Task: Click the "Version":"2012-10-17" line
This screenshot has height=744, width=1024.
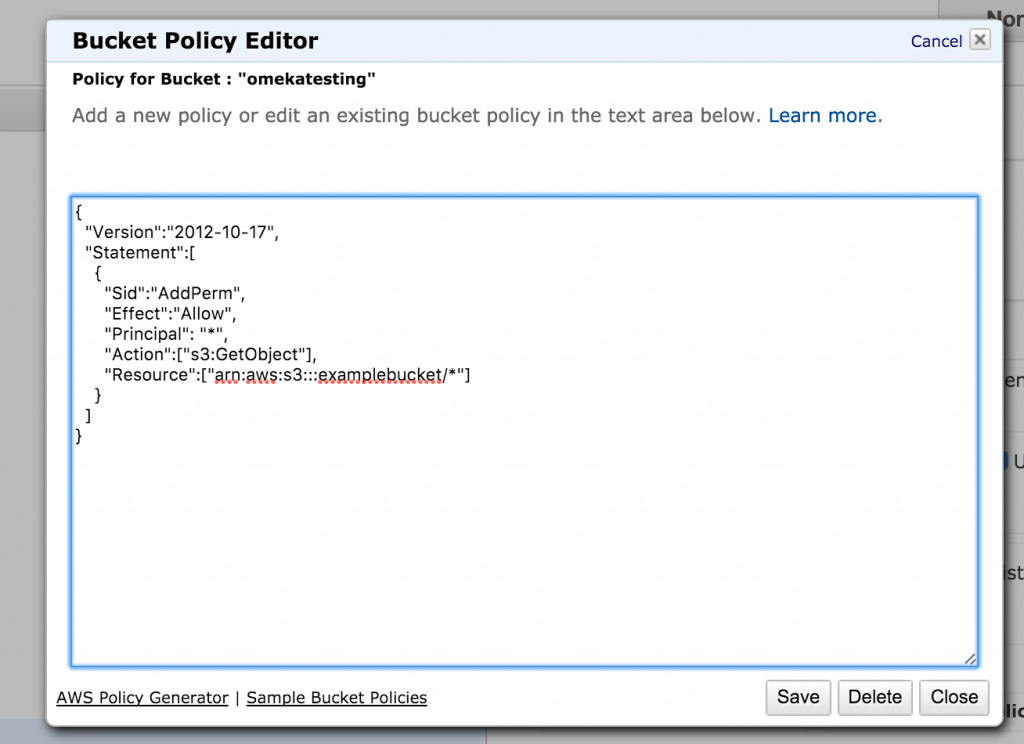Action: click(x=182, y=232)
